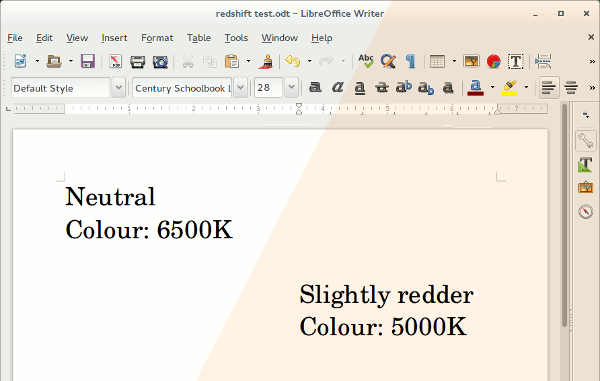
Task: Export directly as PDF
Action: 115,61
